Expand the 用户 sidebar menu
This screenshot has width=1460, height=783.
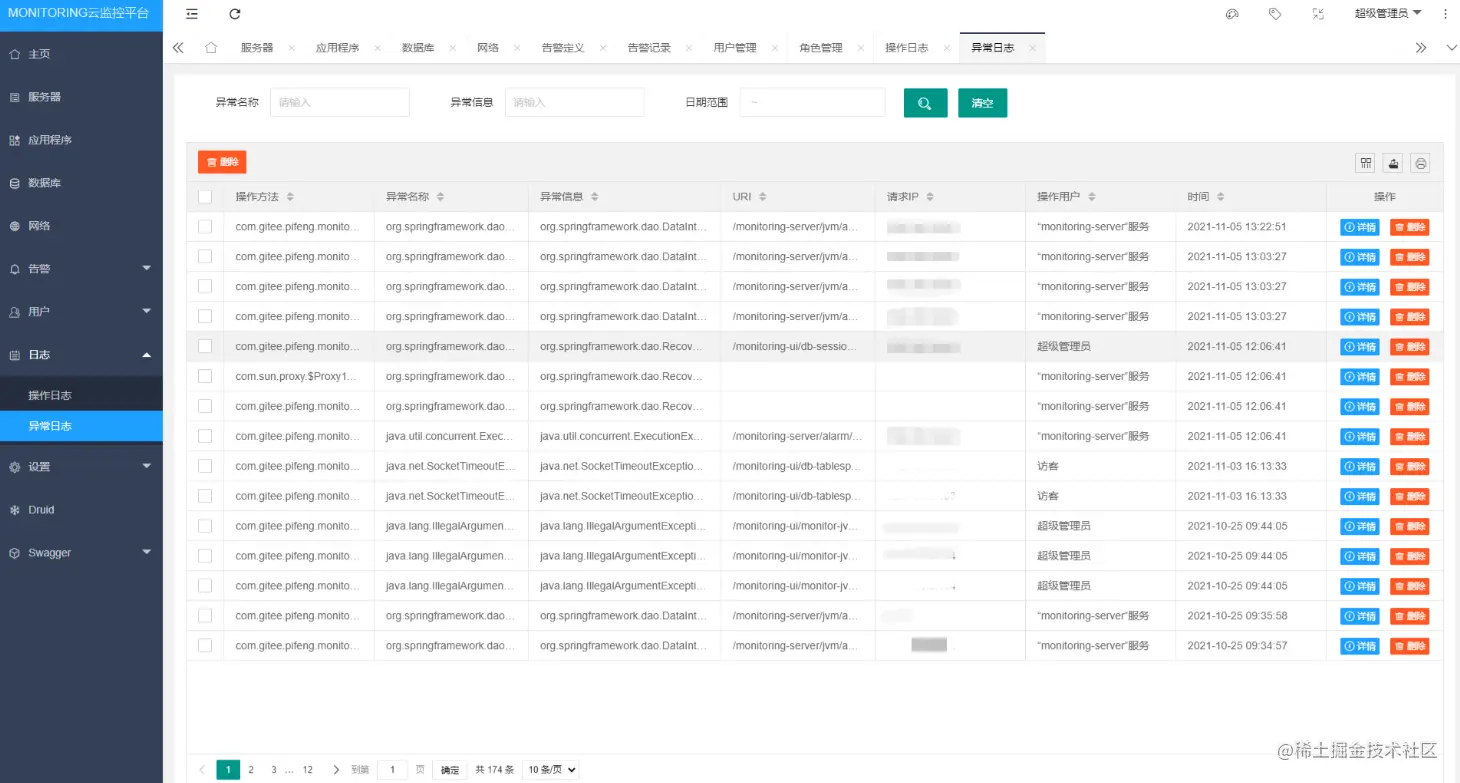[81, 312]
